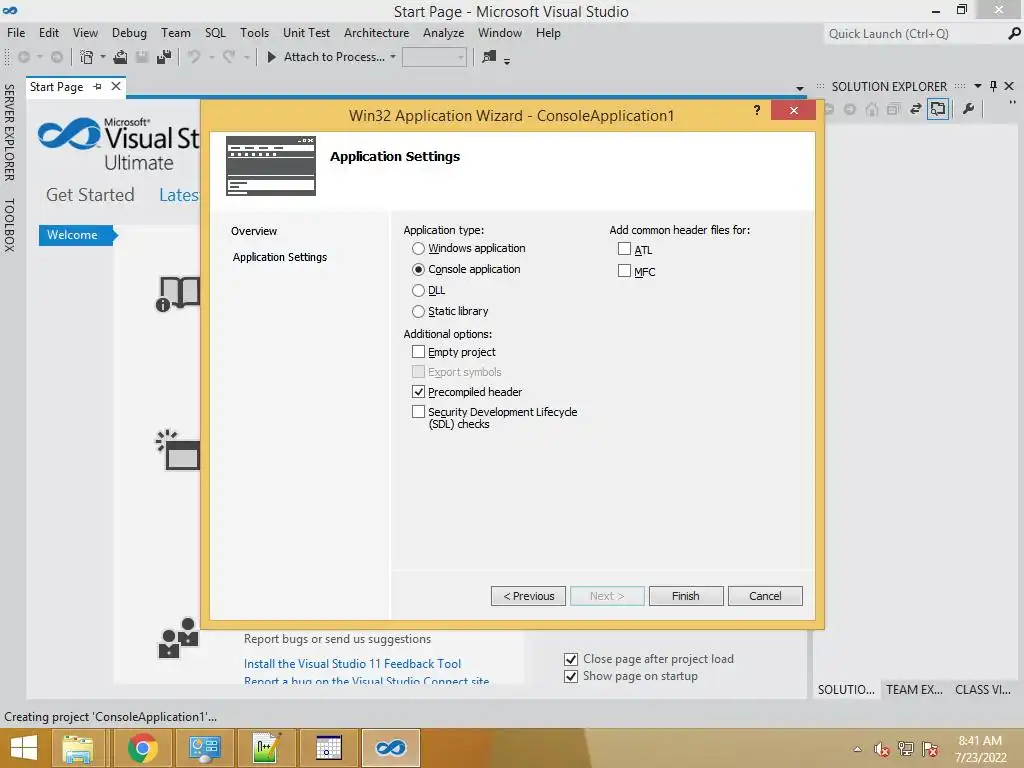This screenshot has width=1024, height=768.
Task: Uncheck the Precompiled header option
Action: 419,392
